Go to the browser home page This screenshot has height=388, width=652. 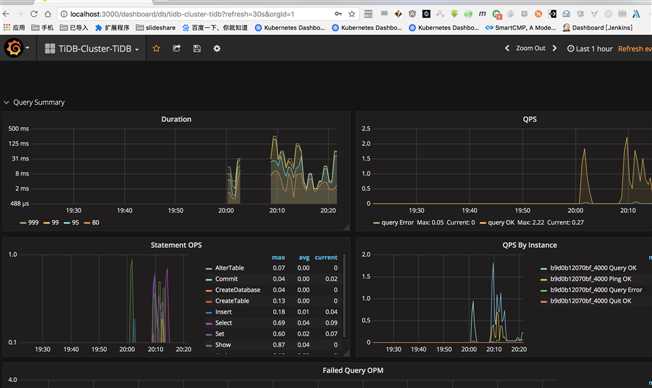48,14
